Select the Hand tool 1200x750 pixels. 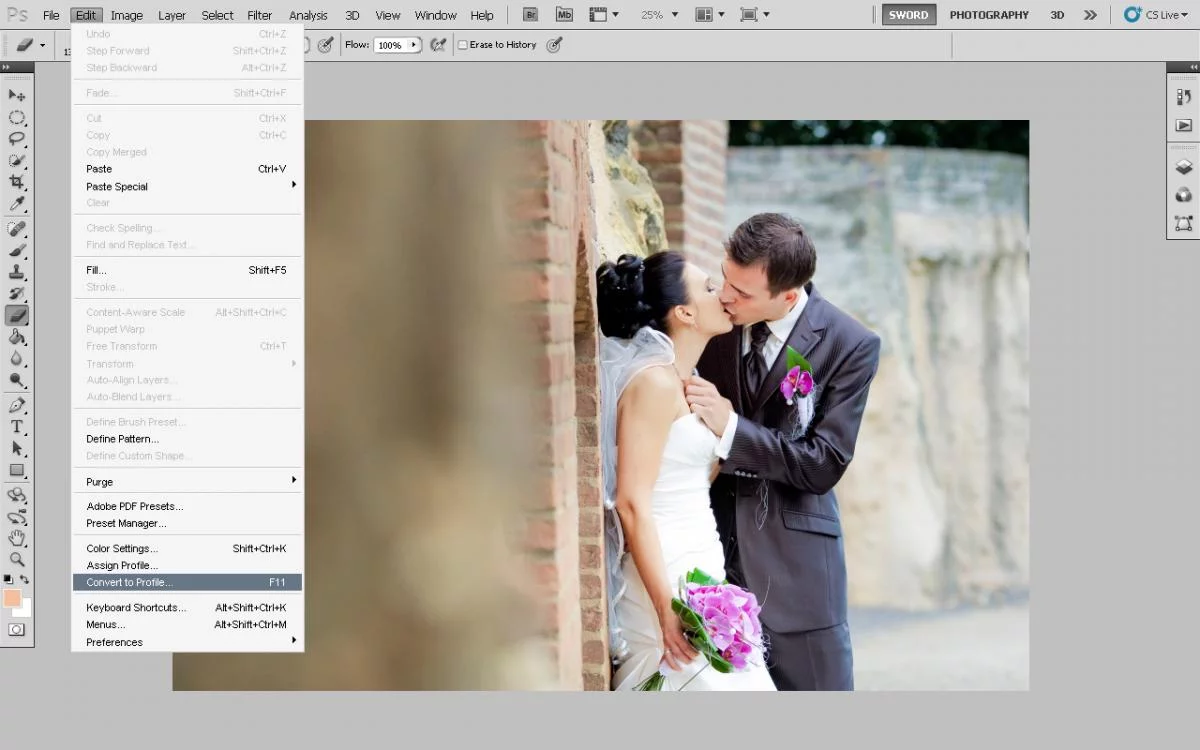click(17, 538)
